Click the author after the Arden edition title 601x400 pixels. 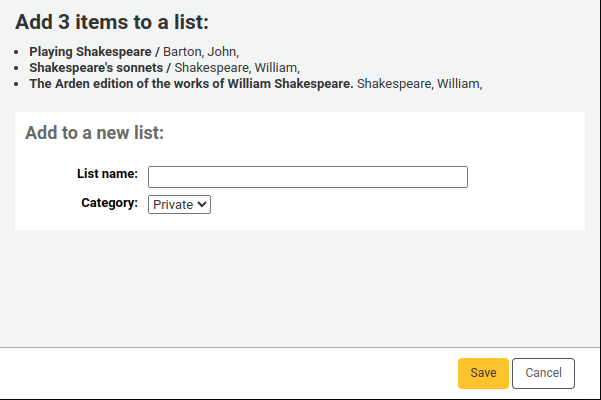(419, 84)
